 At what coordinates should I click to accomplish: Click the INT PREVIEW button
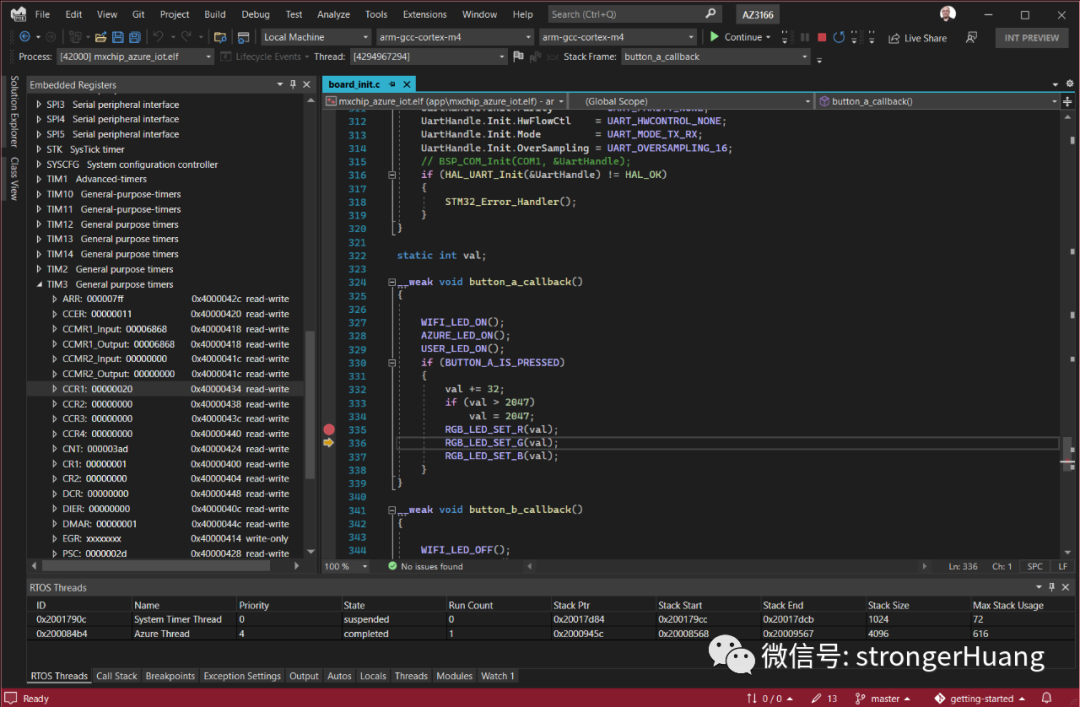click(x=1031, y=38)
